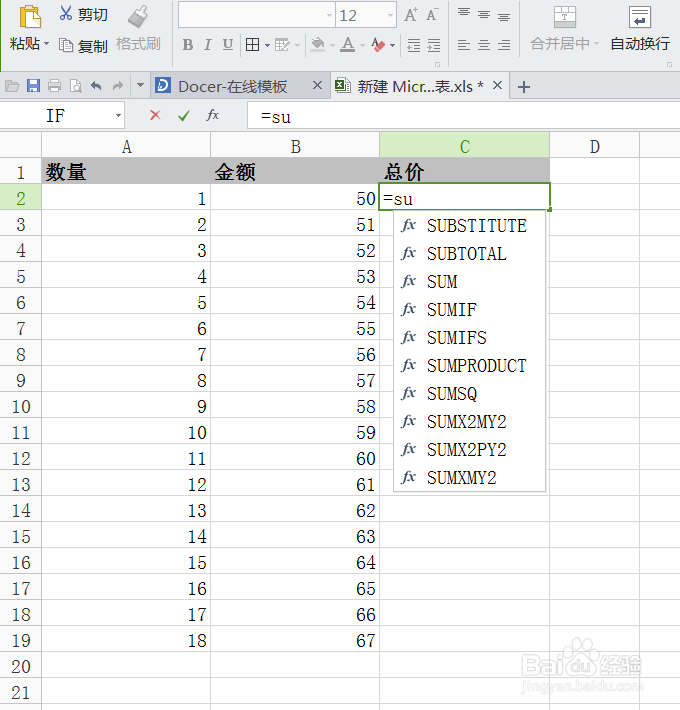Set top vertical alignment
Image resolution: width=680 pixels, height=710 pixels.
click(x=464, y=13)
